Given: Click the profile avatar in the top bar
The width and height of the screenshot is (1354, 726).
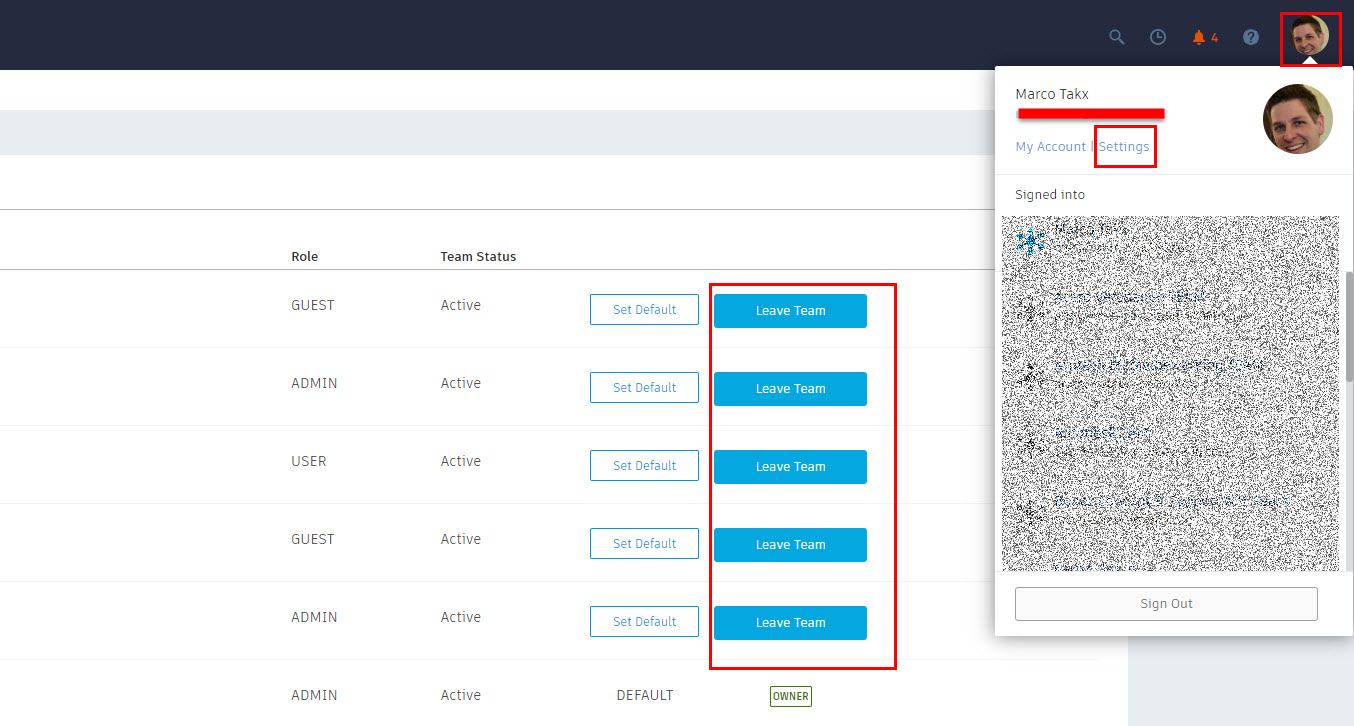Looking at the screenshot, I should tap(1310, 39).
